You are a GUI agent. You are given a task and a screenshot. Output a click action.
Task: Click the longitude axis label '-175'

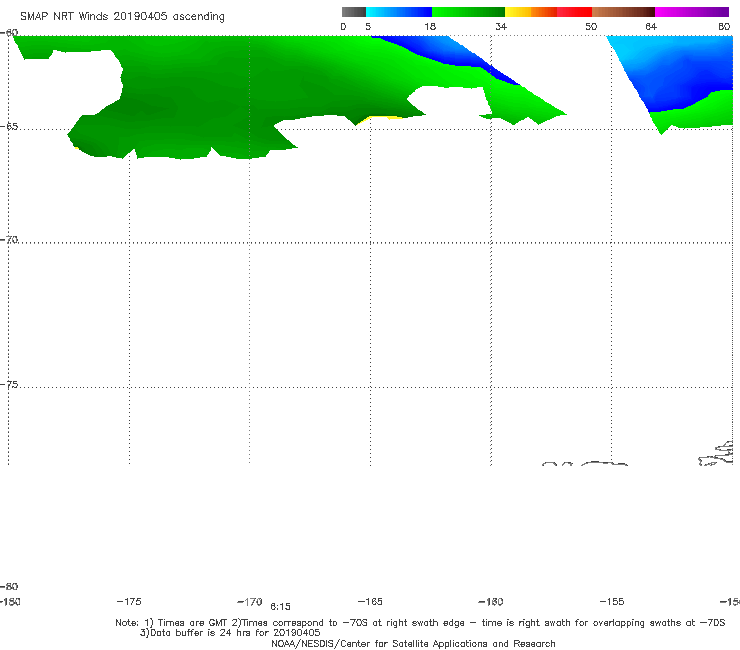(129, 601)
